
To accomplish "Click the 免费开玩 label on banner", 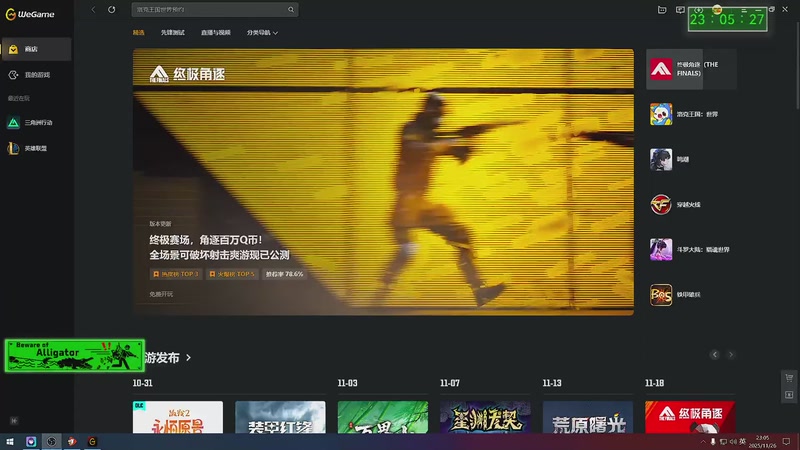I will [161, 294].
